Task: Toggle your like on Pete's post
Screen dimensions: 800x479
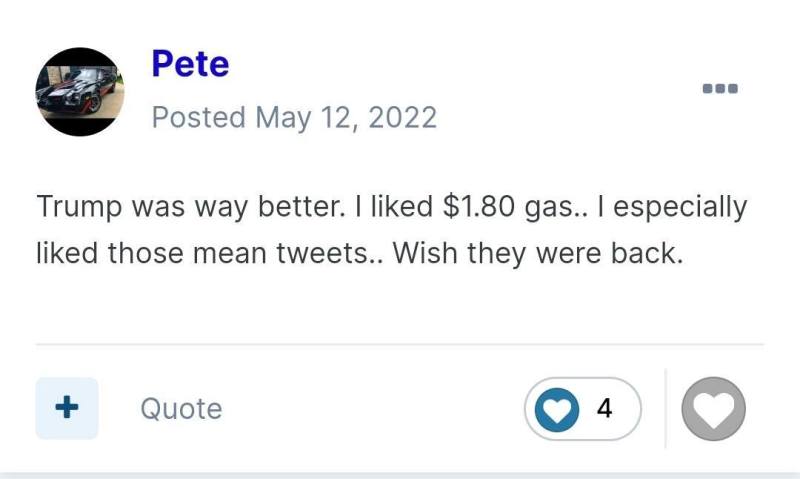Action: [x=713, y=409]
